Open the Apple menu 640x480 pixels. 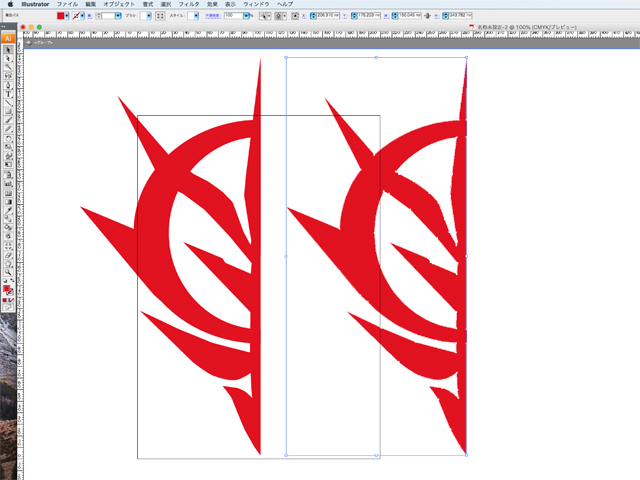point(11,4)
